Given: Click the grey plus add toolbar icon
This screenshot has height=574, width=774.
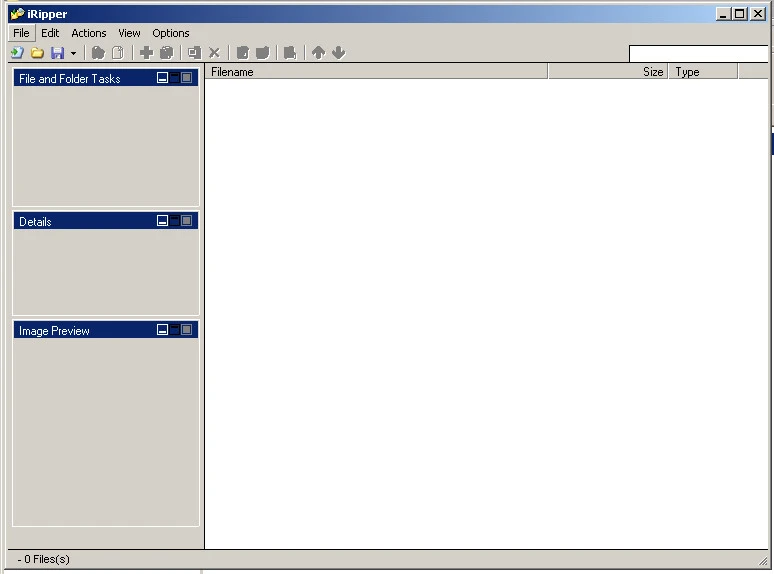Looking at the screenshot, I should (x=147, y=52).
